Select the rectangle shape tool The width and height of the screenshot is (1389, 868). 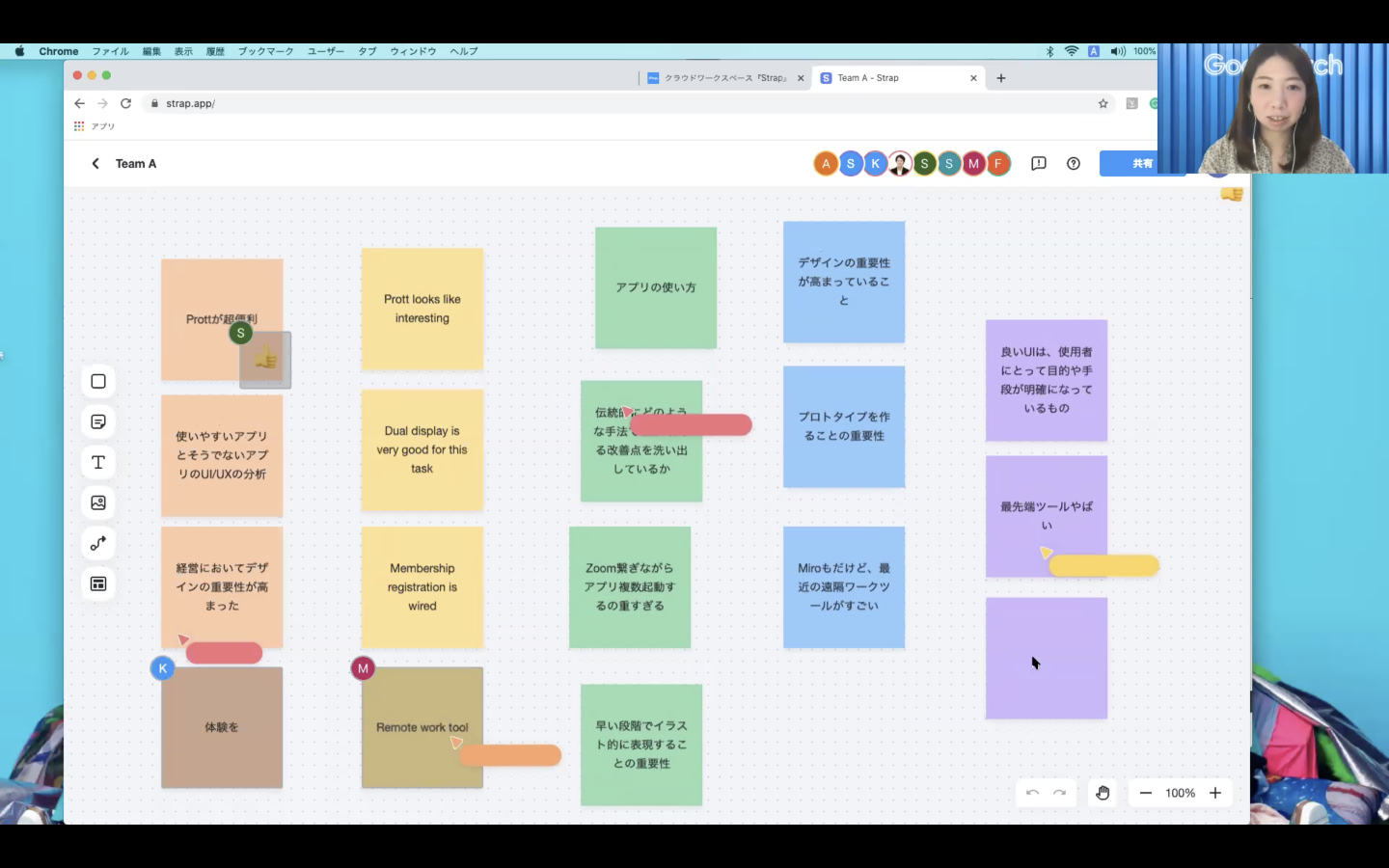(98, 381)
